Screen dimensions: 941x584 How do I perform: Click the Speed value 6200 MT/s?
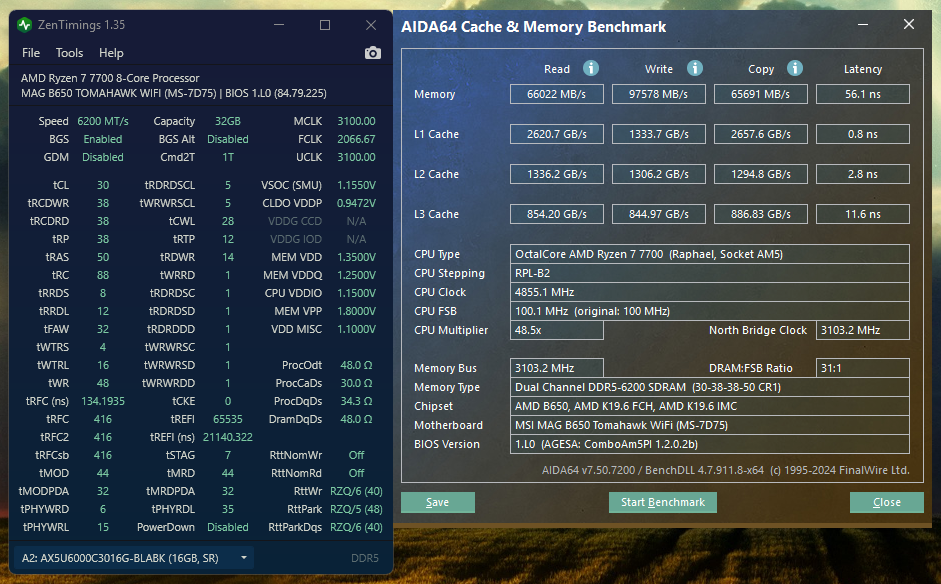coord(103,121)
